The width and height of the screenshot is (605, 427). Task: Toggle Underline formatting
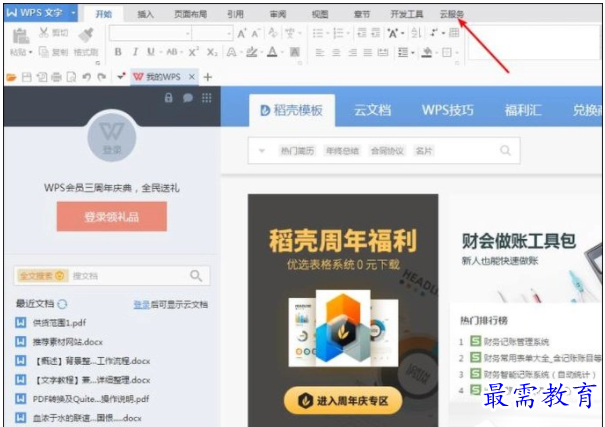[x=150, y=52]
